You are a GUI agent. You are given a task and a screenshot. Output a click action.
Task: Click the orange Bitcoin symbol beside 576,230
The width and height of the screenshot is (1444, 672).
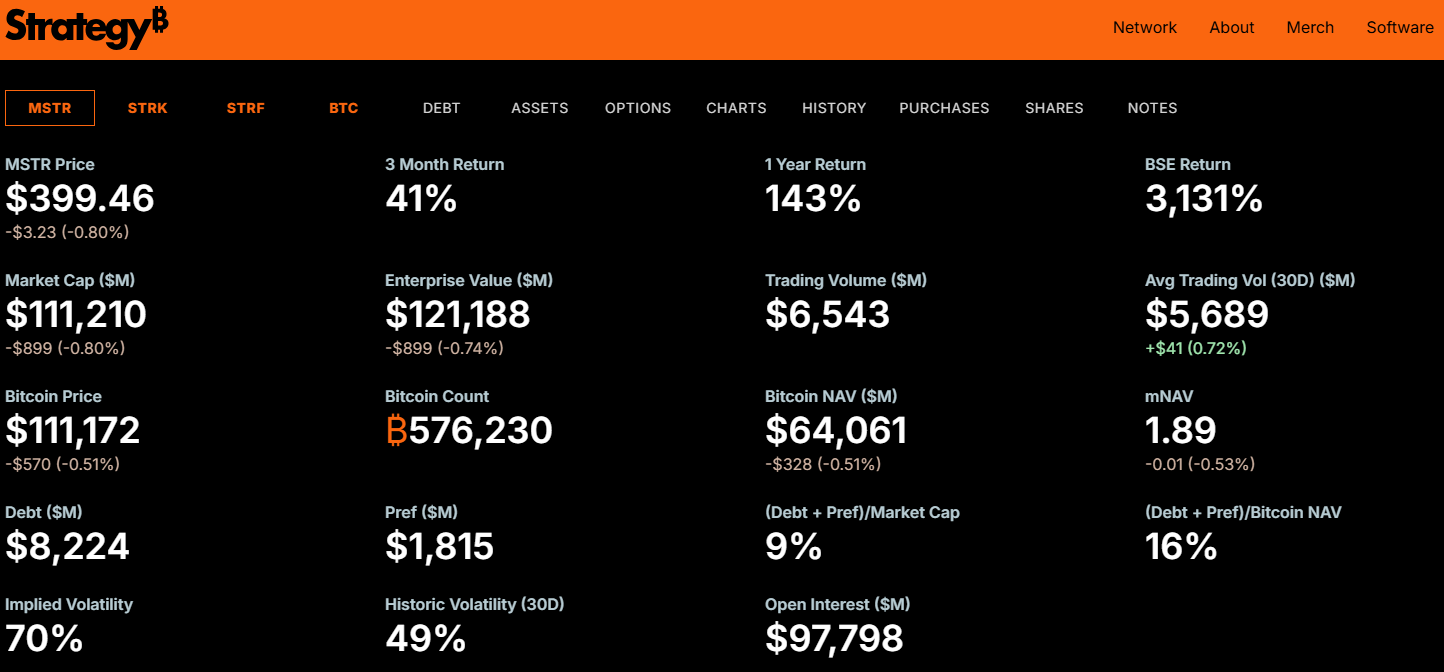(x=396, y=431)
